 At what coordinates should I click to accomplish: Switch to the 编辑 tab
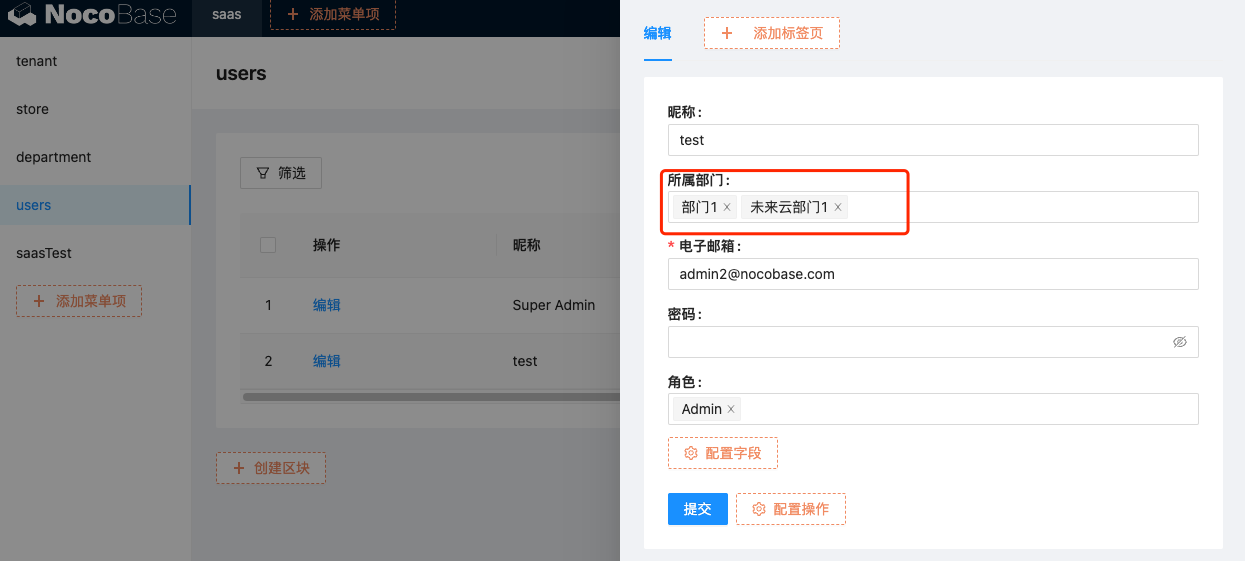658,33
